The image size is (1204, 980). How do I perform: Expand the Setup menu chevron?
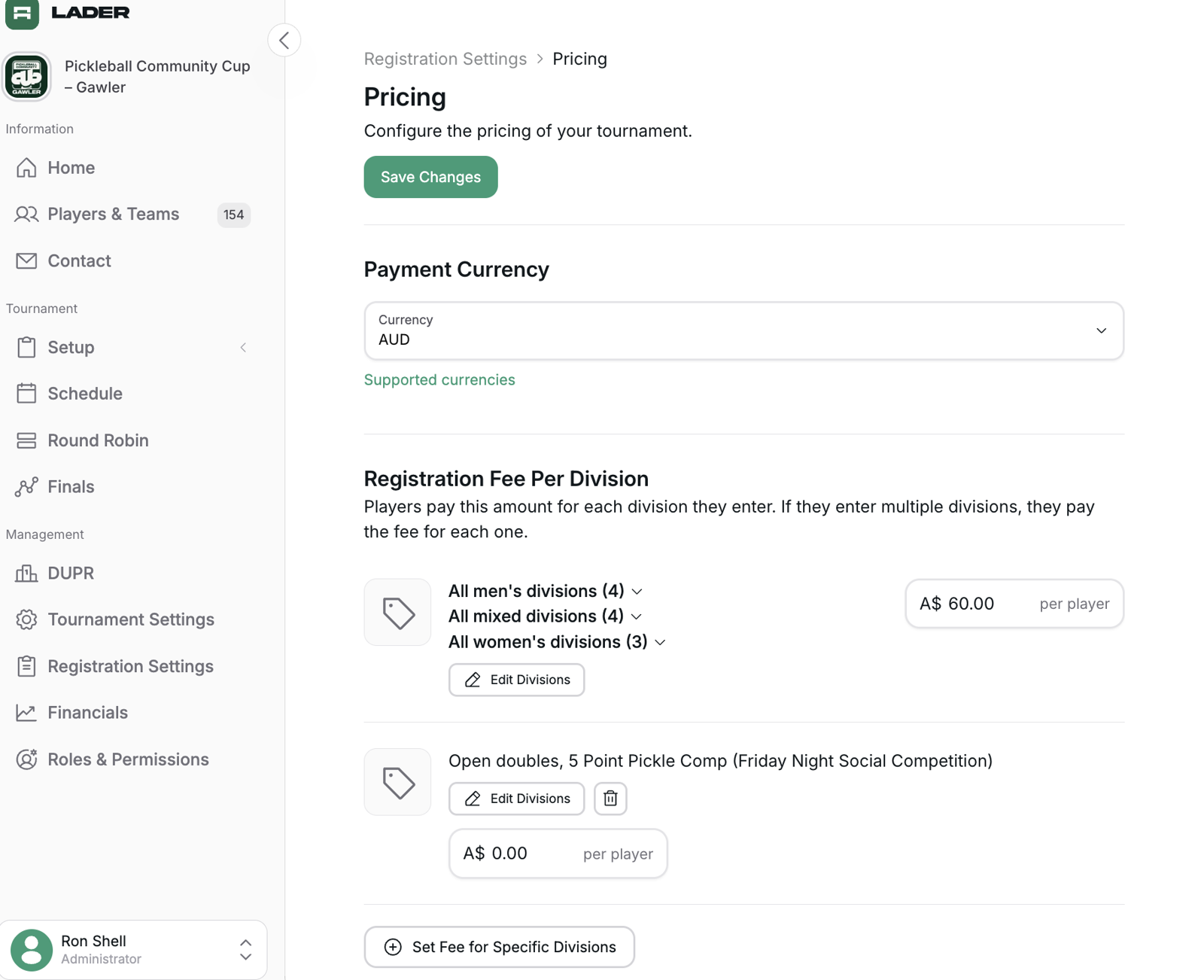point(243,347)
